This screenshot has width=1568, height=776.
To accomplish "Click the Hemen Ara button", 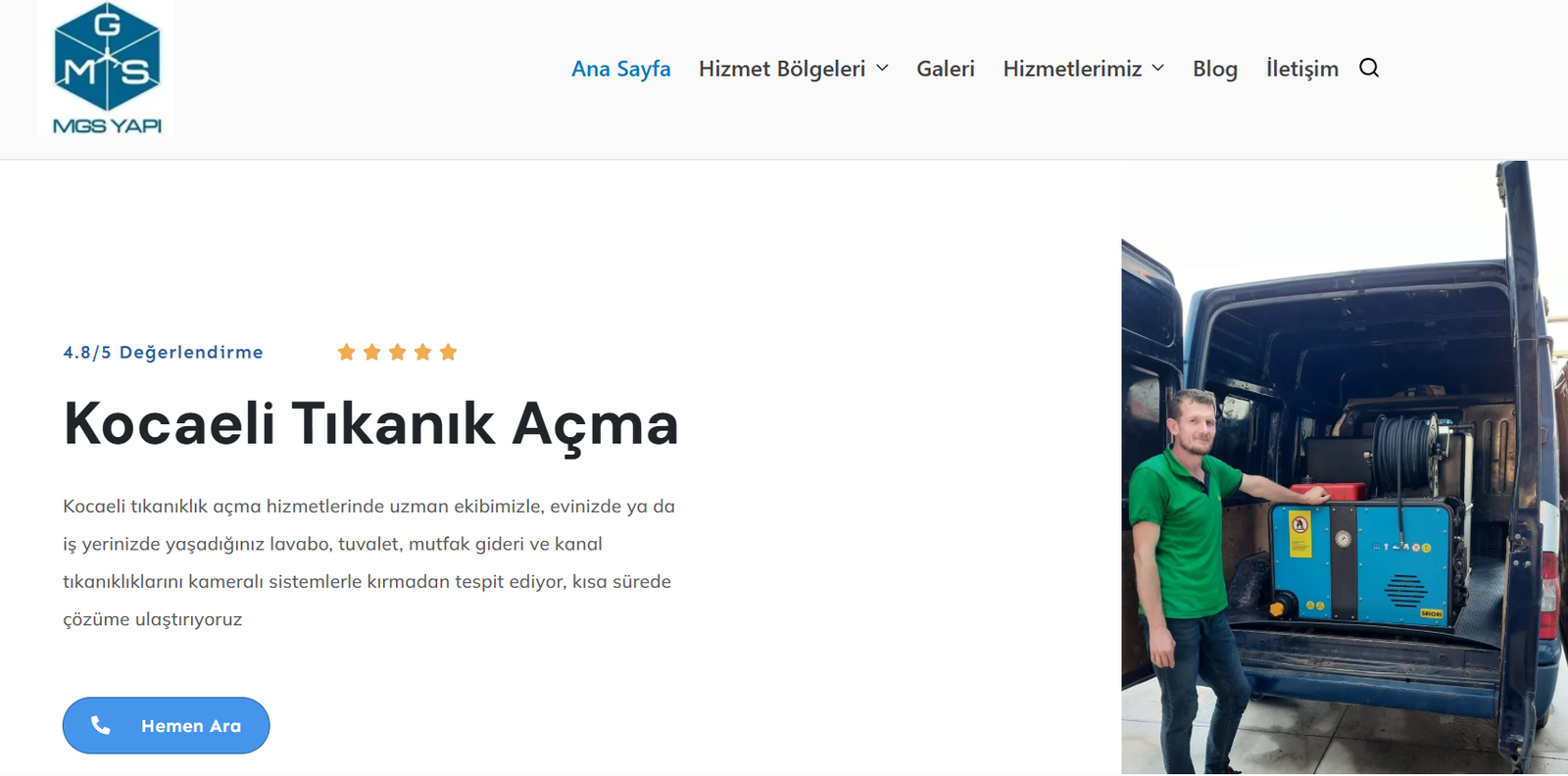I will point(167,725).
